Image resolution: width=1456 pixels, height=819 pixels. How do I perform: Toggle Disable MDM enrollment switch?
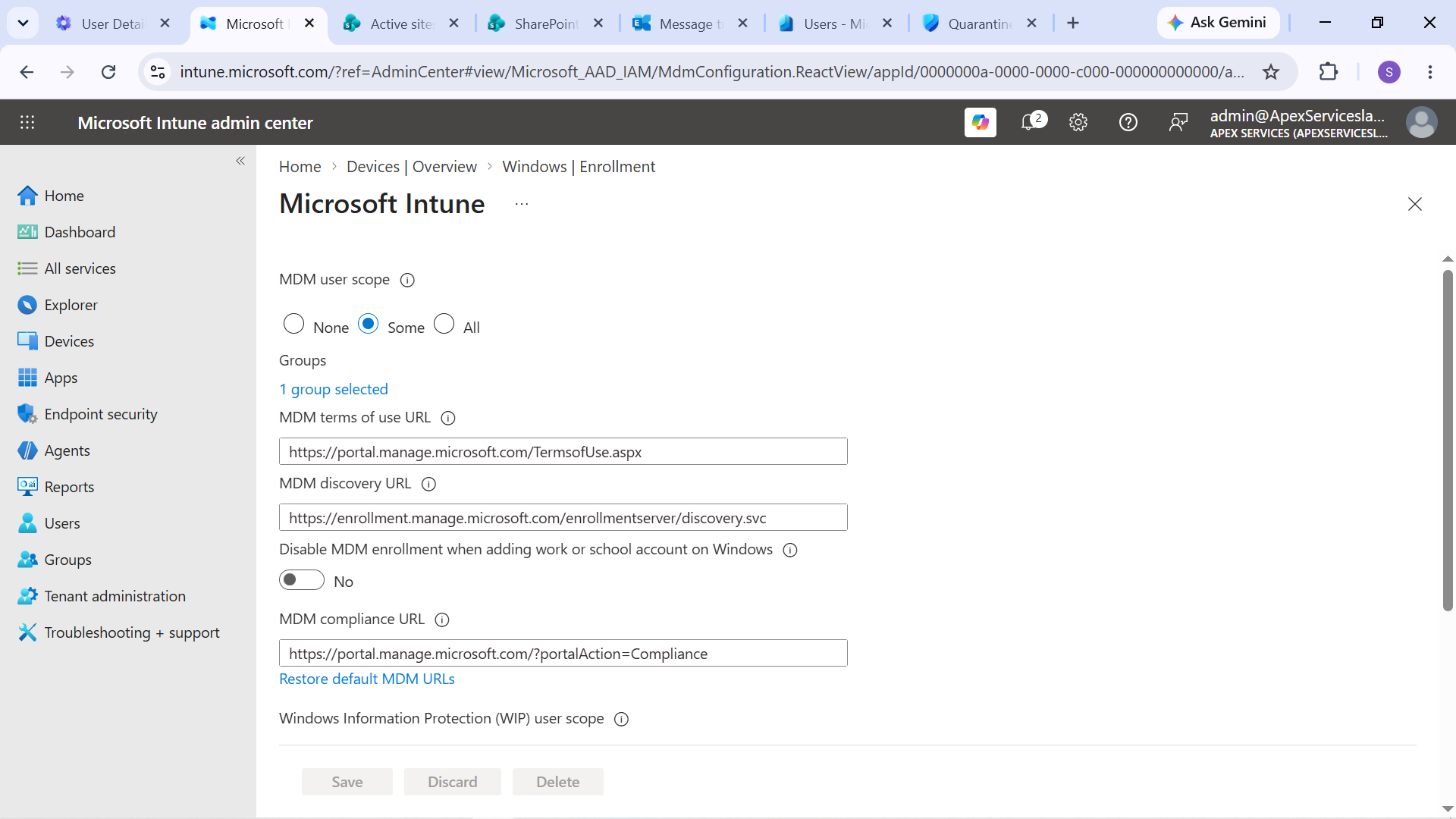[301, 580]
